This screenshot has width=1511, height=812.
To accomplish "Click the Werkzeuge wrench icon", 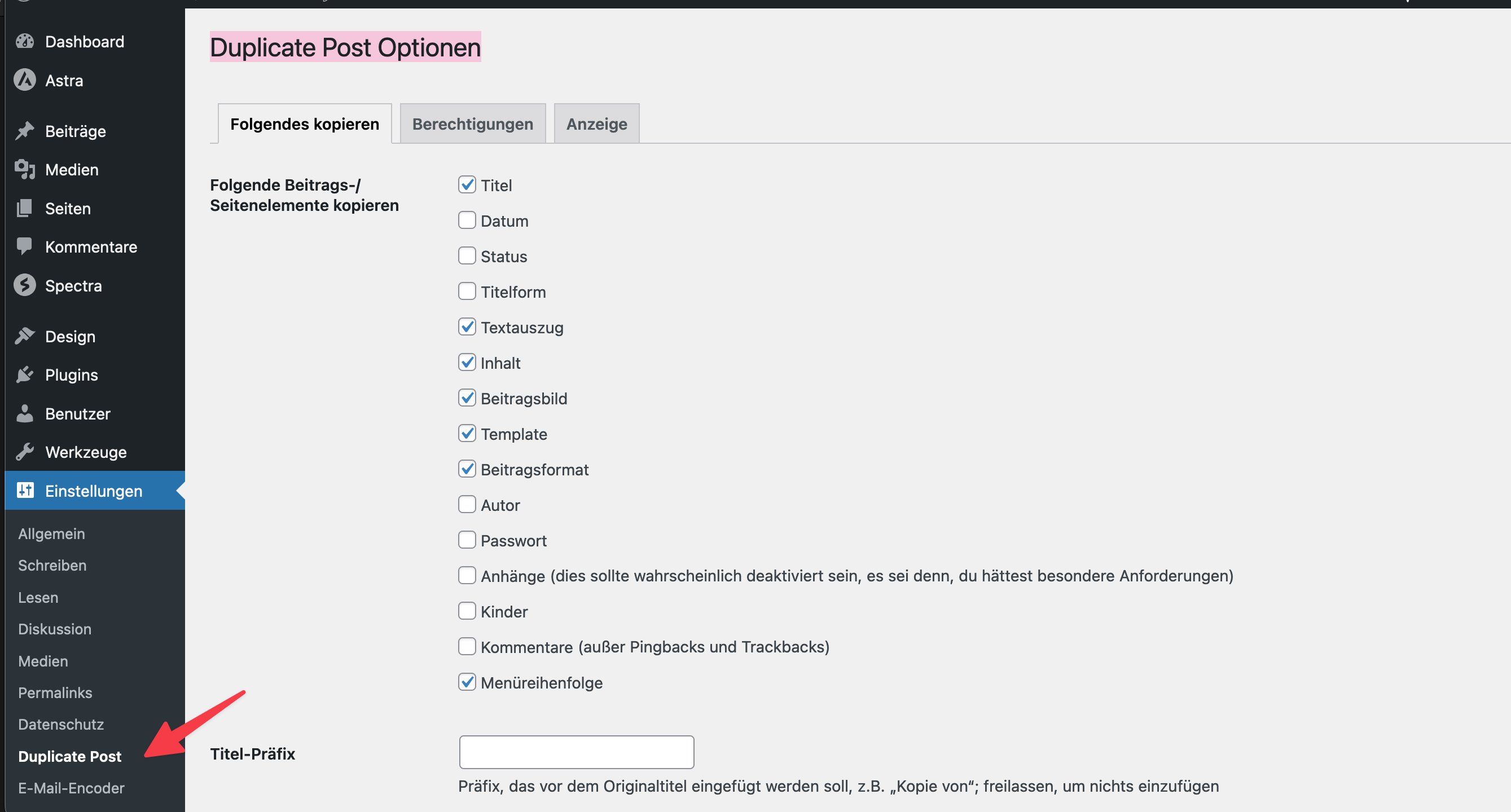I will click(x=25, y=452).
